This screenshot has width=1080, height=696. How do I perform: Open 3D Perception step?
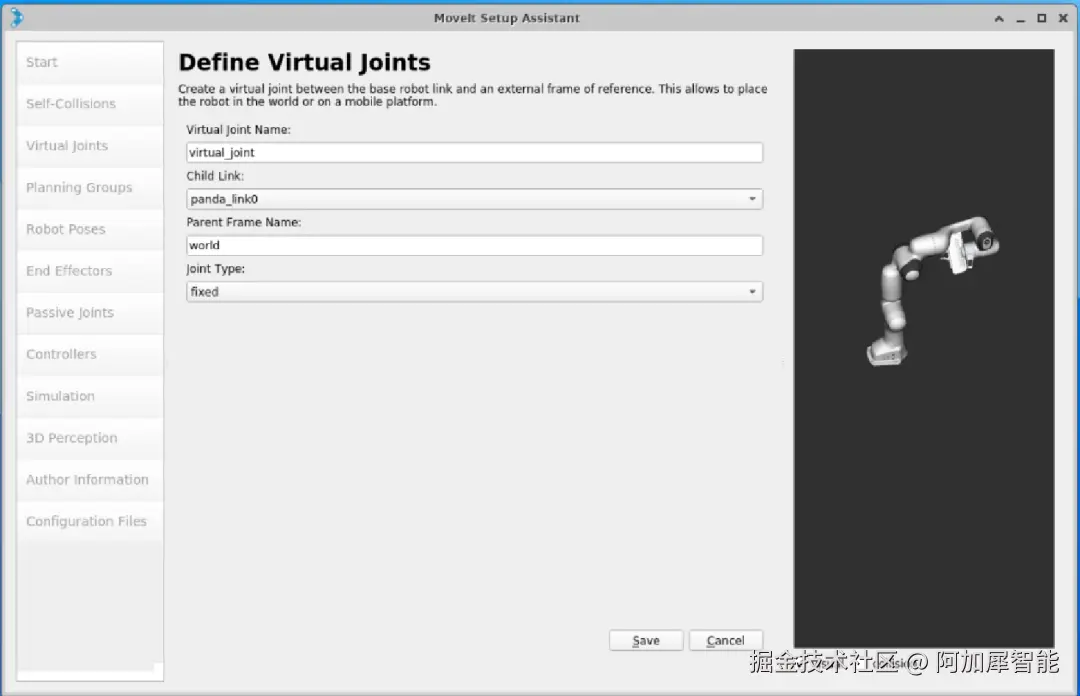(x=90, y=438)
